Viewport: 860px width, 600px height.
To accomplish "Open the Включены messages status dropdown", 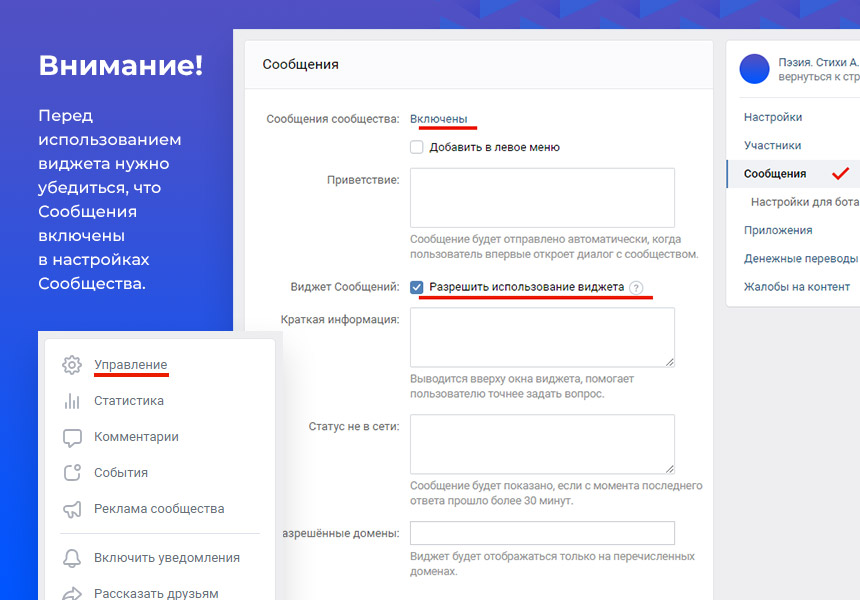I will click(438, 119).
